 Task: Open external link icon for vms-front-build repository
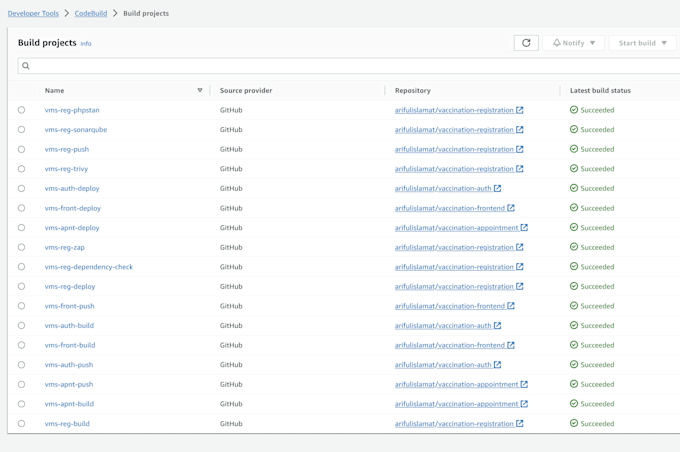pyautogui.click(x=511, y=345)
